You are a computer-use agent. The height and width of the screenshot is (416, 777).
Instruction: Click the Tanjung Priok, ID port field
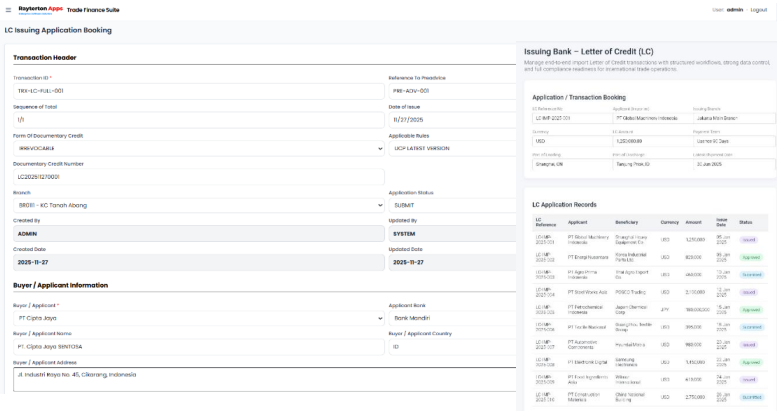pyautogui.click(x=653, y=165)
